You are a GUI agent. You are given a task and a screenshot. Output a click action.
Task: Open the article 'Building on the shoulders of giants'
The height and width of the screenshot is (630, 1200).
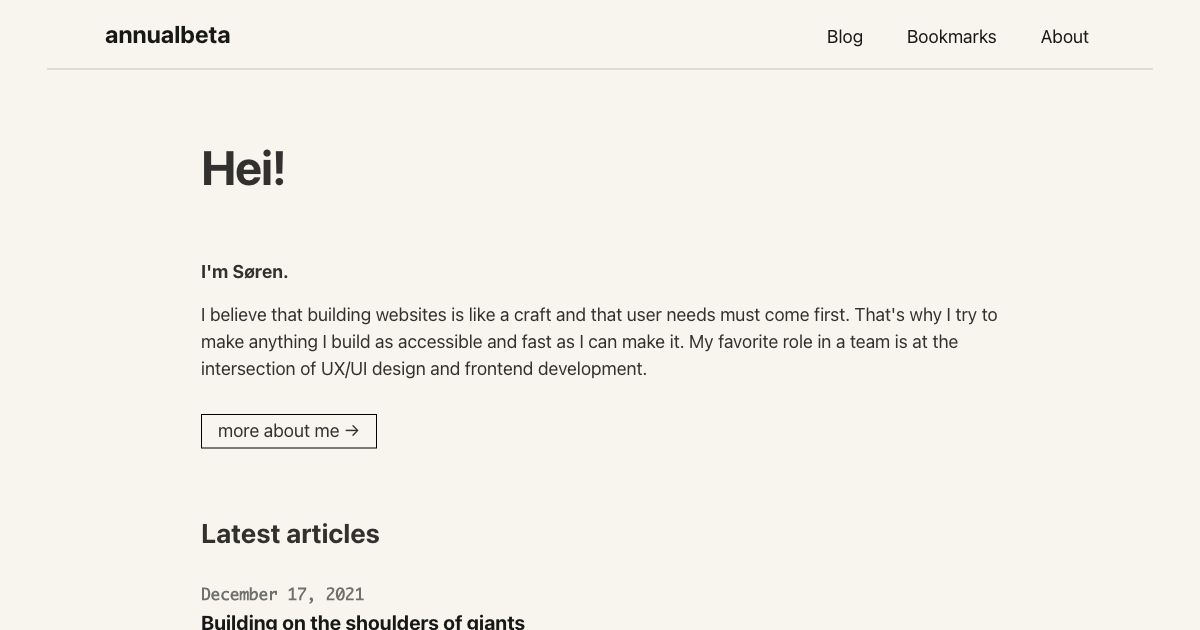coord(363,621)
